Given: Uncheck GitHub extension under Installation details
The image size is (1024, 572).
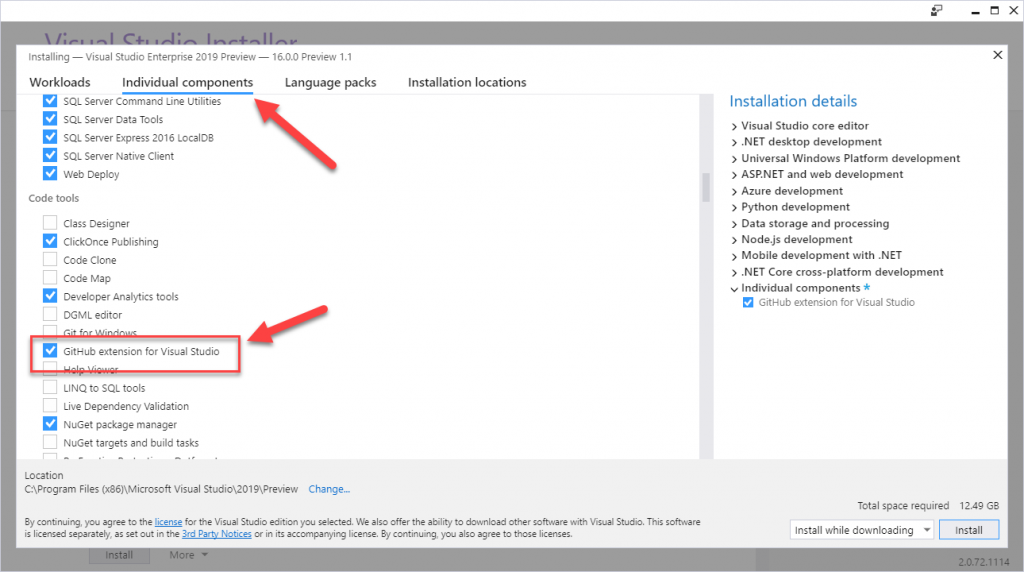Looking at the screenshot, I should [x=748, y=302].
